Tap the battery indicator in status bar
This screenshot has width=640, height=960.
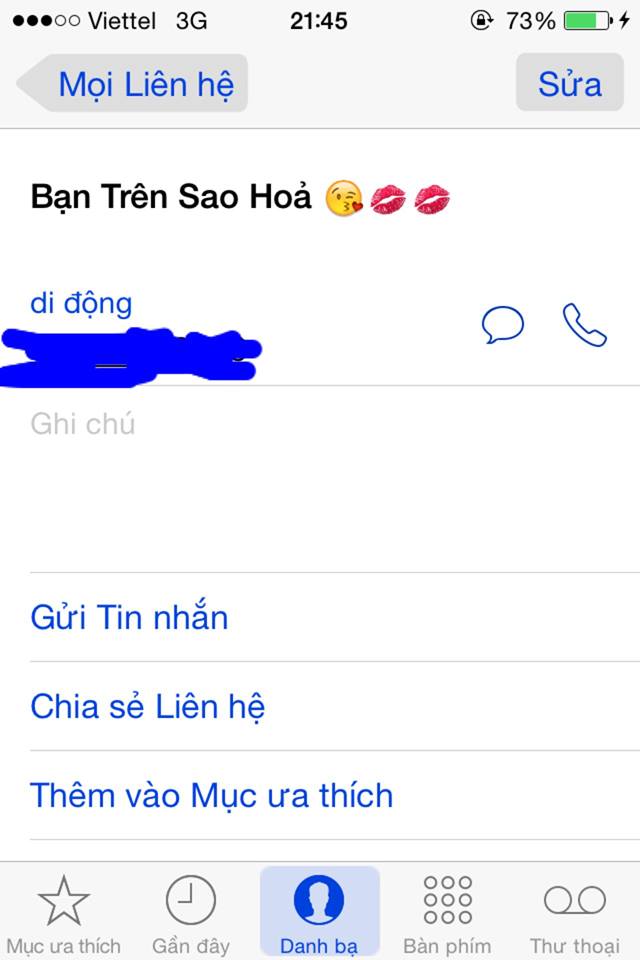tap(588, 21)
